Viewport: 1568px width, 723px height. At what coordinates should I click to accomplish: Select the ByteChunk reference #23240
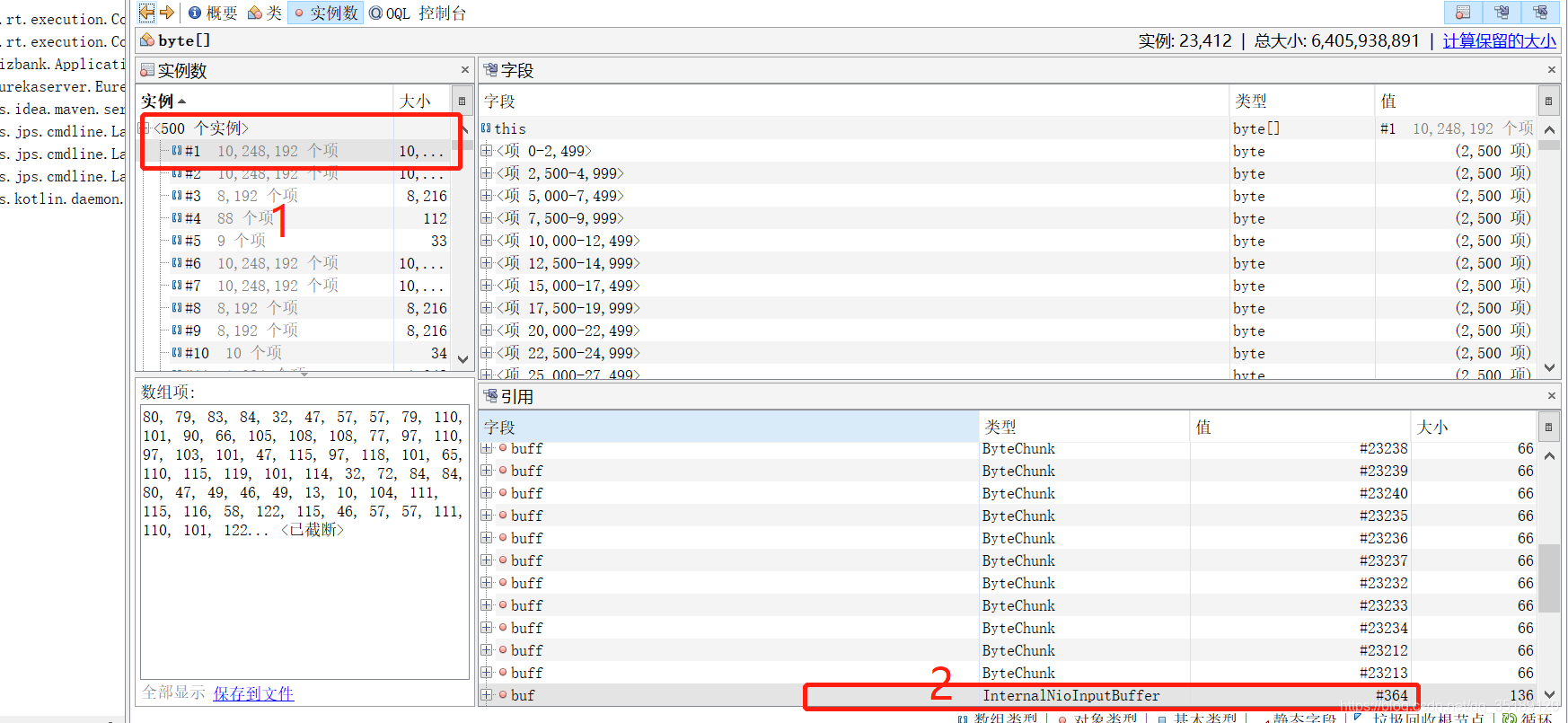pos(1009,493)
